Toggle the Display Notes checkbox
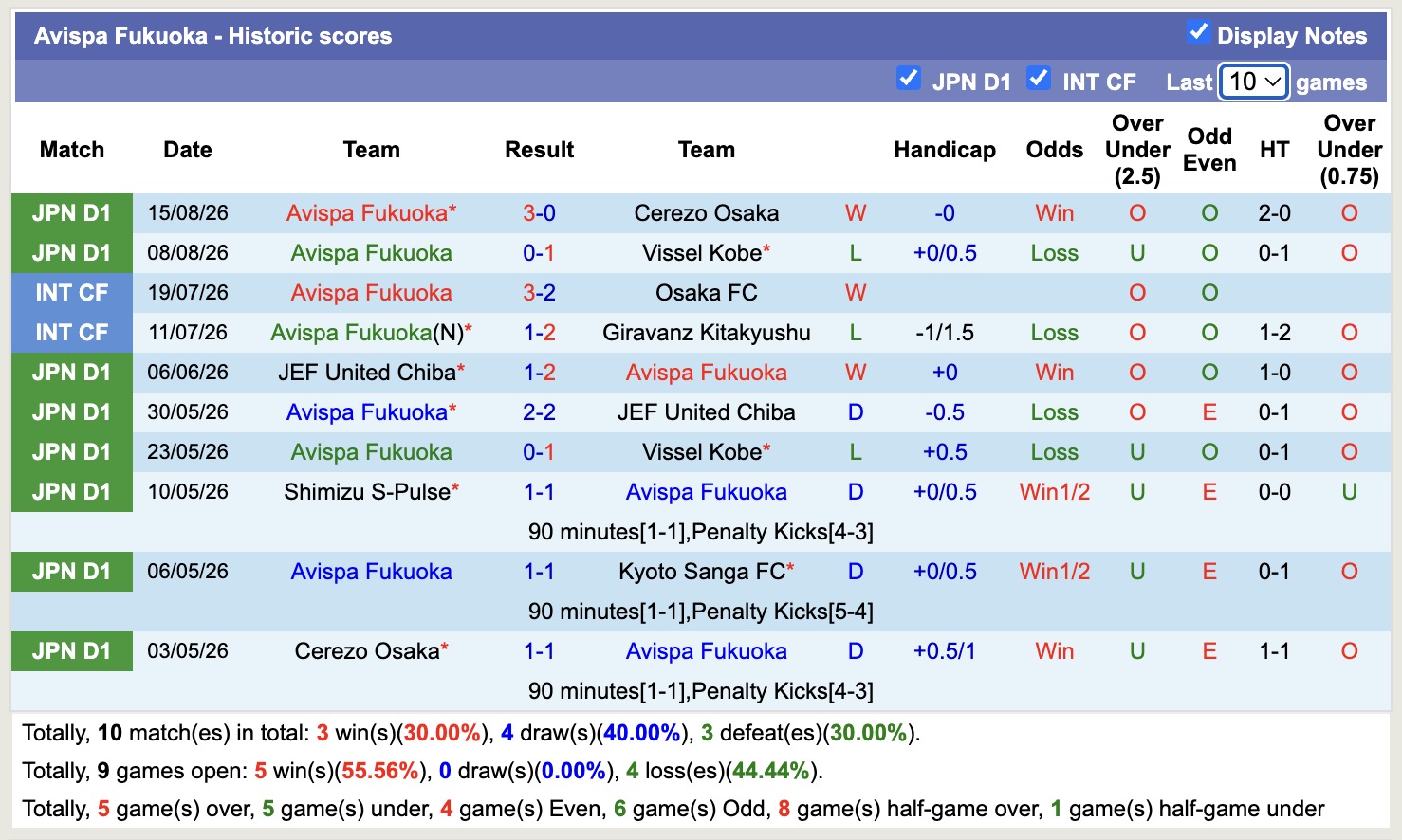Screen dimensions: 1402x840 (1198, 32)
